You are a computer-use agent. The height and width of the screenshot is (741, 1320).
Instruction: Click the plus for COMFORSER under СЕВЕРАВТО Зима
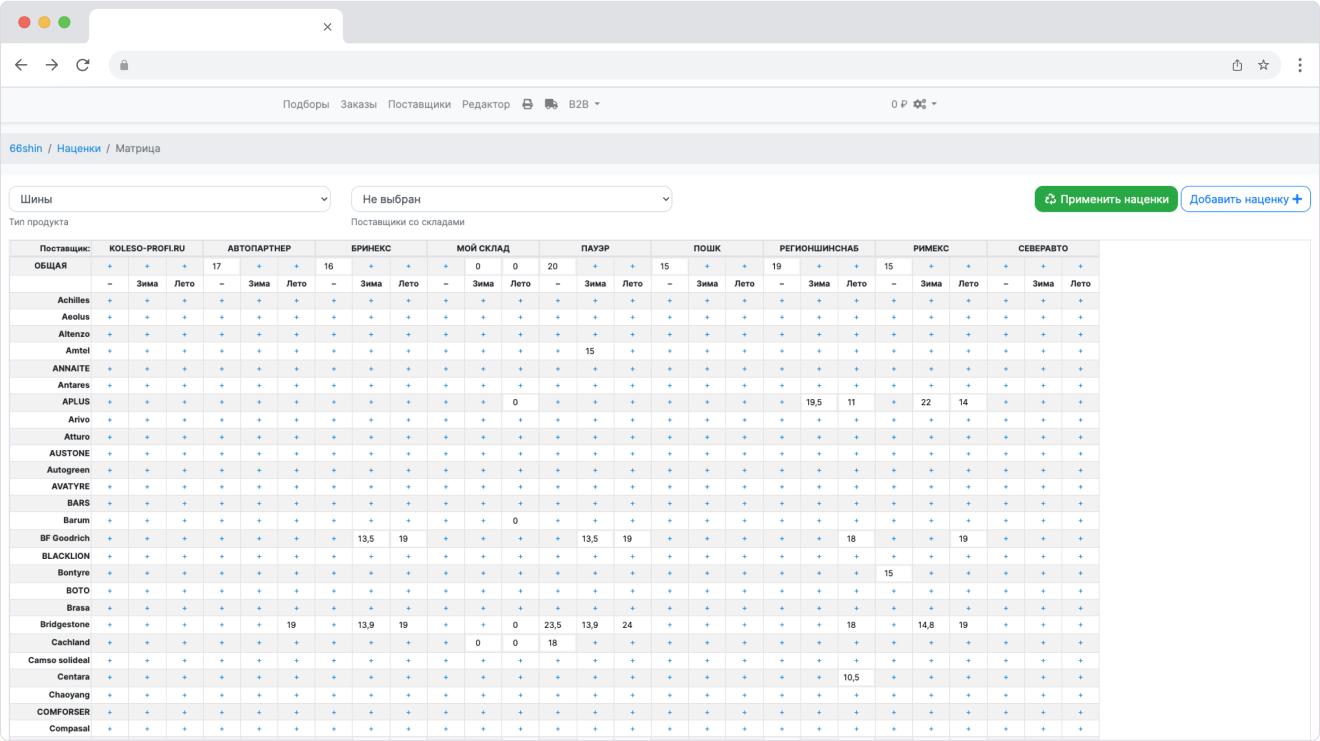coord(1043,712)
